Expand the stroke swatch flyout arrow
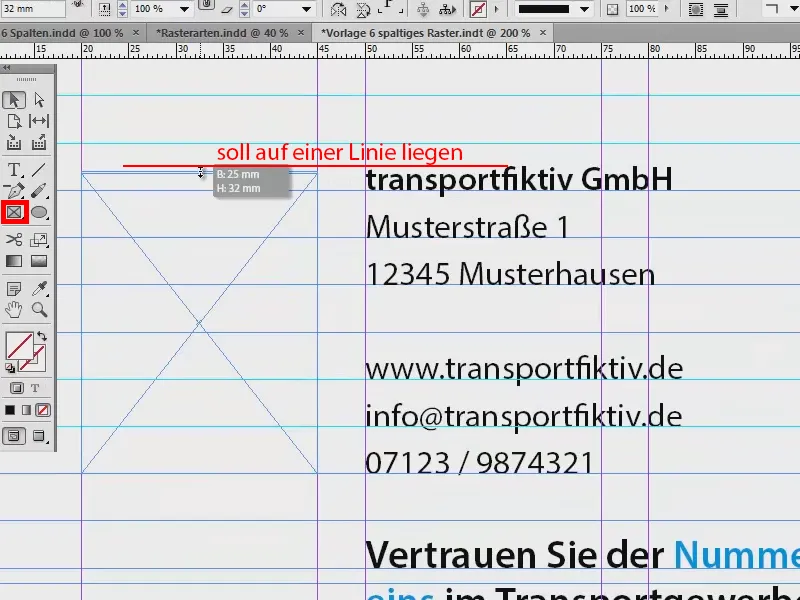The height and width of the screenshot is (600, 800). (x=496, y=9)
